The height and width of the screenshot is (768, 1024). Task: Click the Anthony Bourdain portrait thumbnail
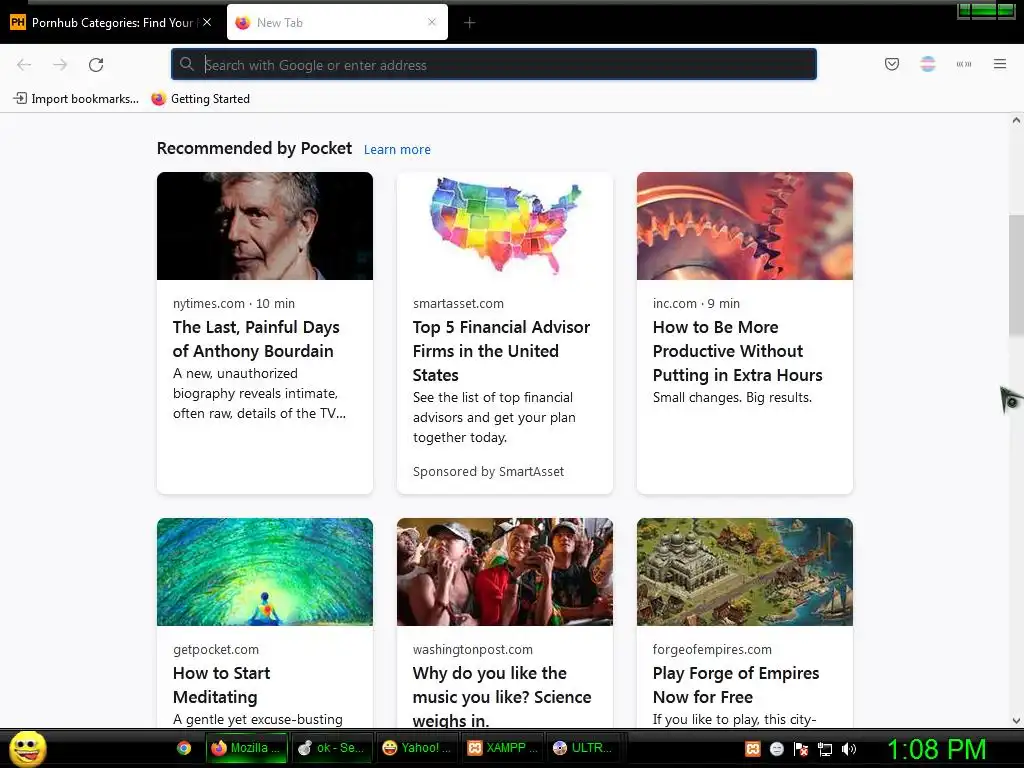click(x=265, y=226)
